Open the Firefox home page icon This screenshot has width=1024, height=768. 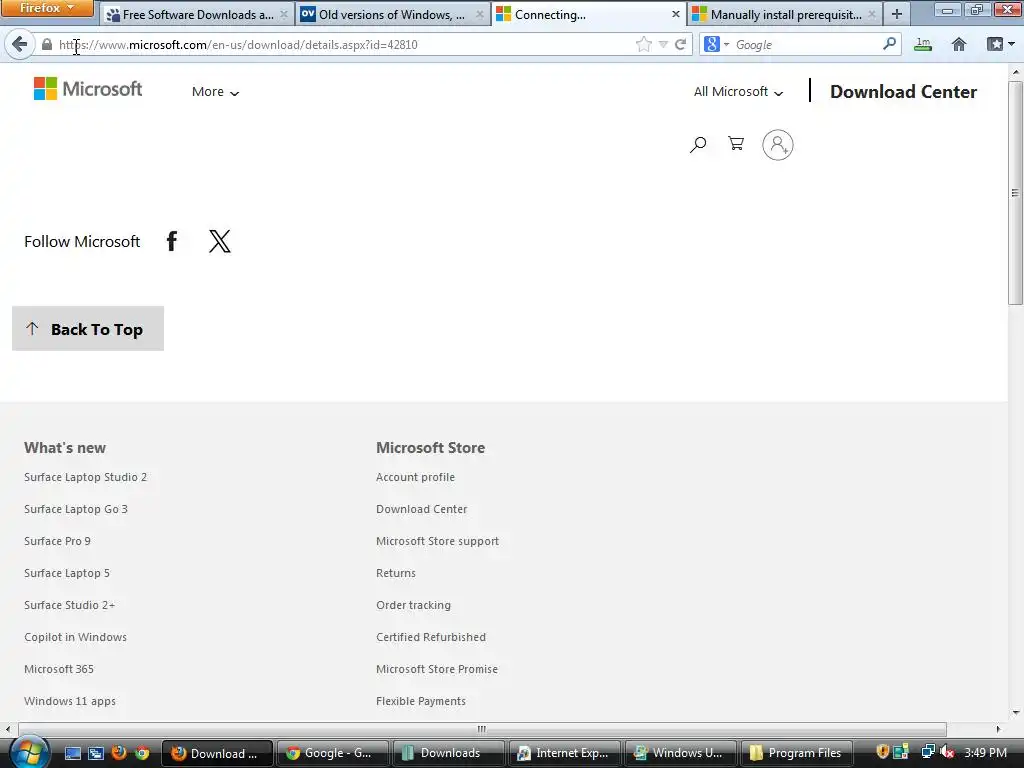pyautogui.click(x=959, y=44)
